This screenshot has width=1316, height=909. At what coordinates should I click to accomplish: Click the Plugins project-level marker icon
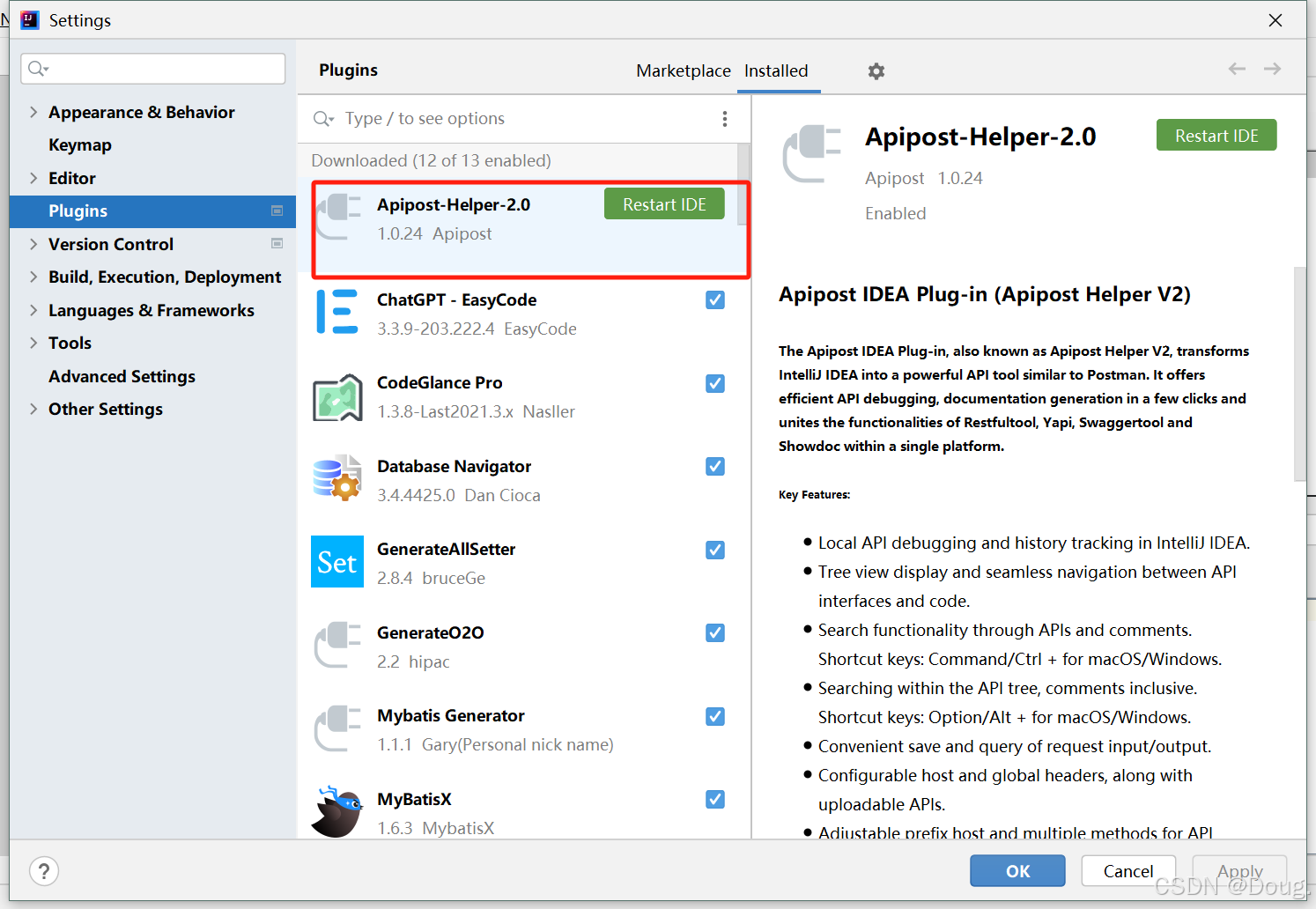click(277, 211)
